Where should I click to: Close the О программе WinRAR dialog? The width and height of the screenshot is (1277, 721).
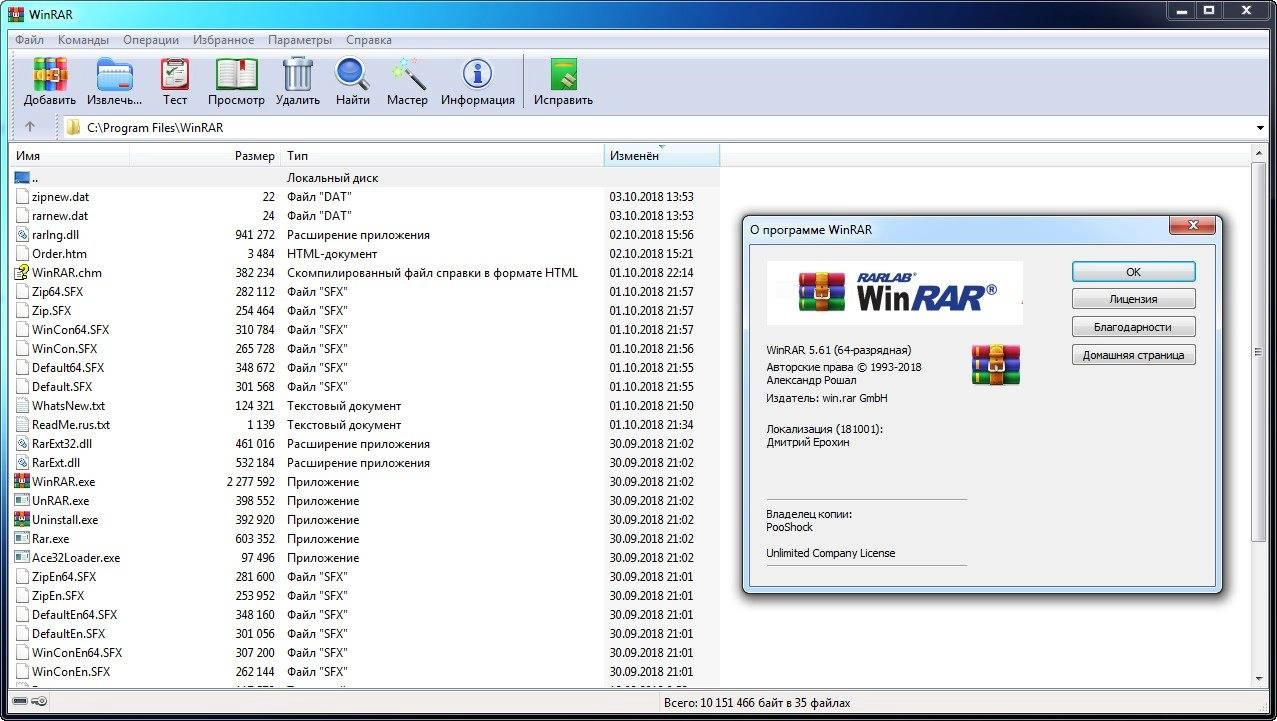click(x=1192, y=227)
